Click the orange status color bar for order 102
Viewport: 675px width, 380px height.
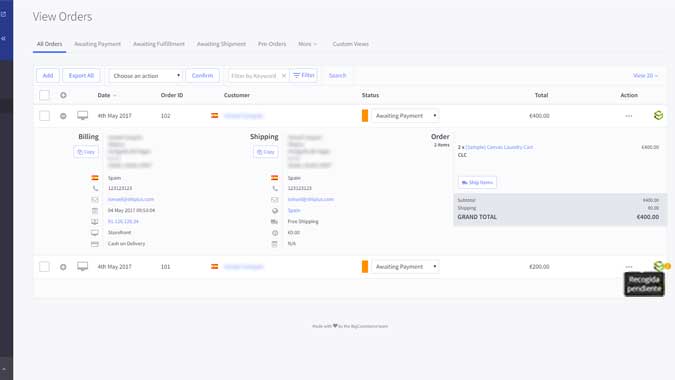(365, 116)
